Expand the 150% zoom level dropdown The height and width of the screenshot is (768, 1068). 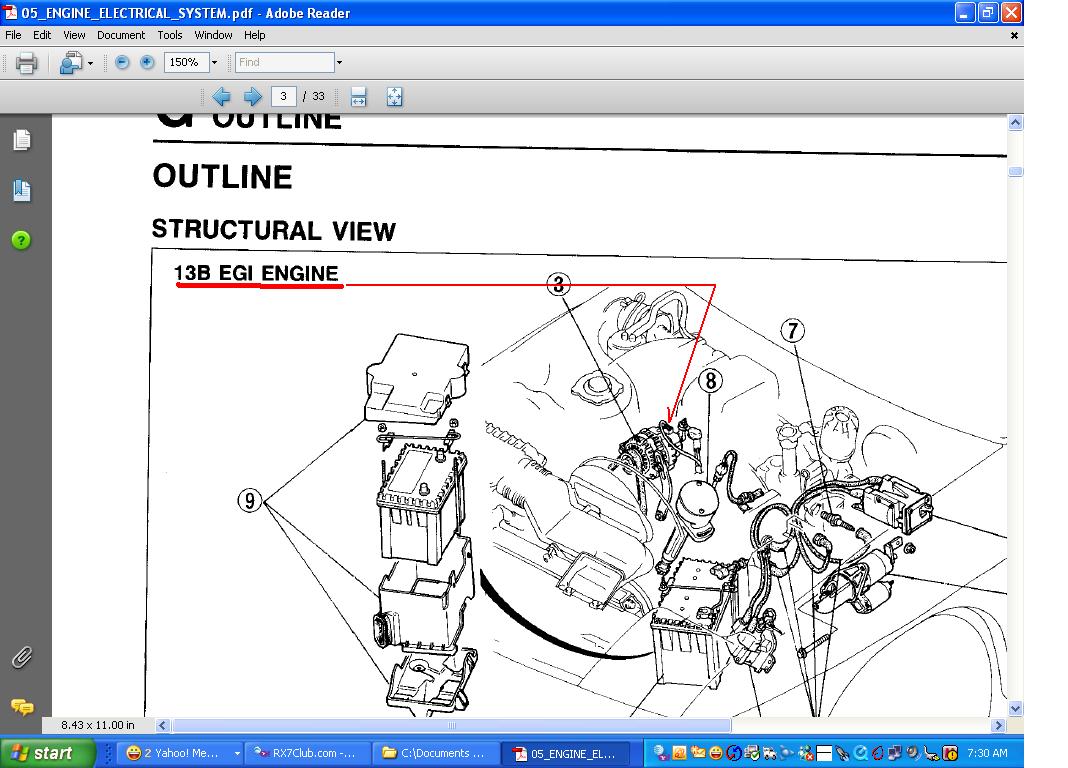pyautogui.click(x=219, y=62)
